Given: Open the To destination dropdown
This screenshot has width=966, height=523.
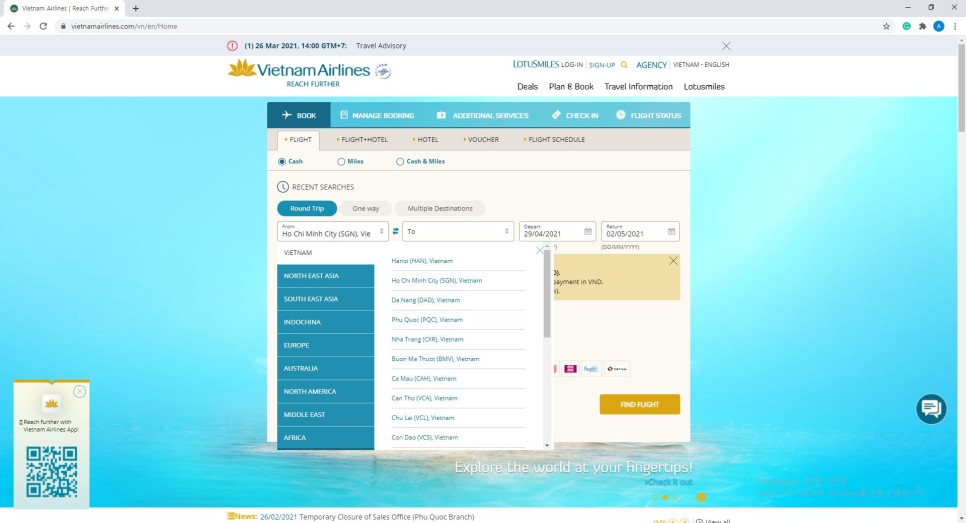Looking at the screenshot, I should tap(458, 232).
